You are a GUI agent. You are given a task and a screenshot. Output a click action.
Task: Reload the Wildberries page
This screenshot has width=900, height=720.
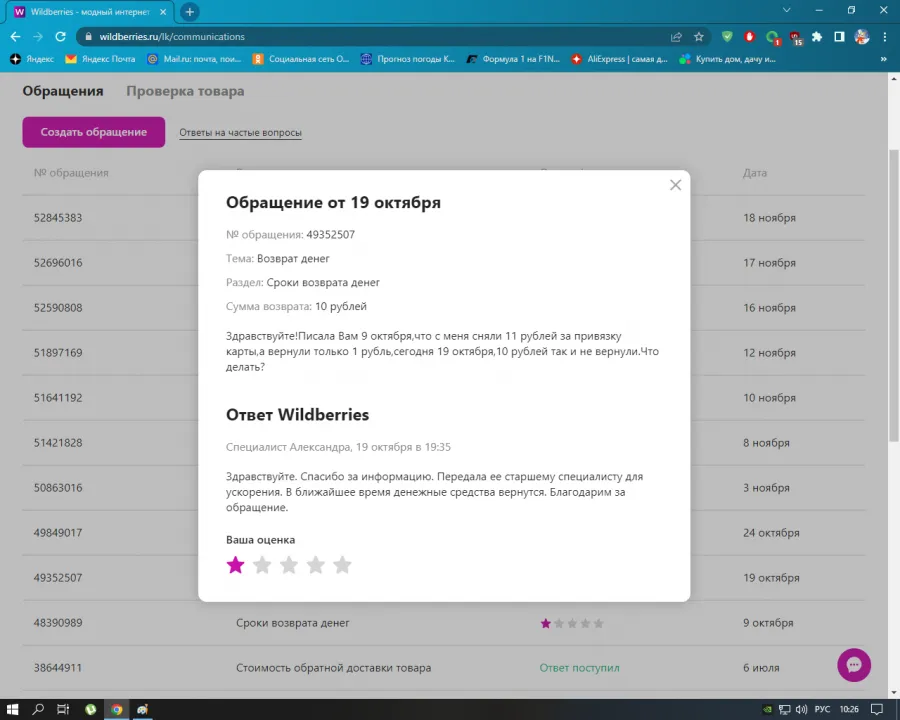tap(60, 37)
